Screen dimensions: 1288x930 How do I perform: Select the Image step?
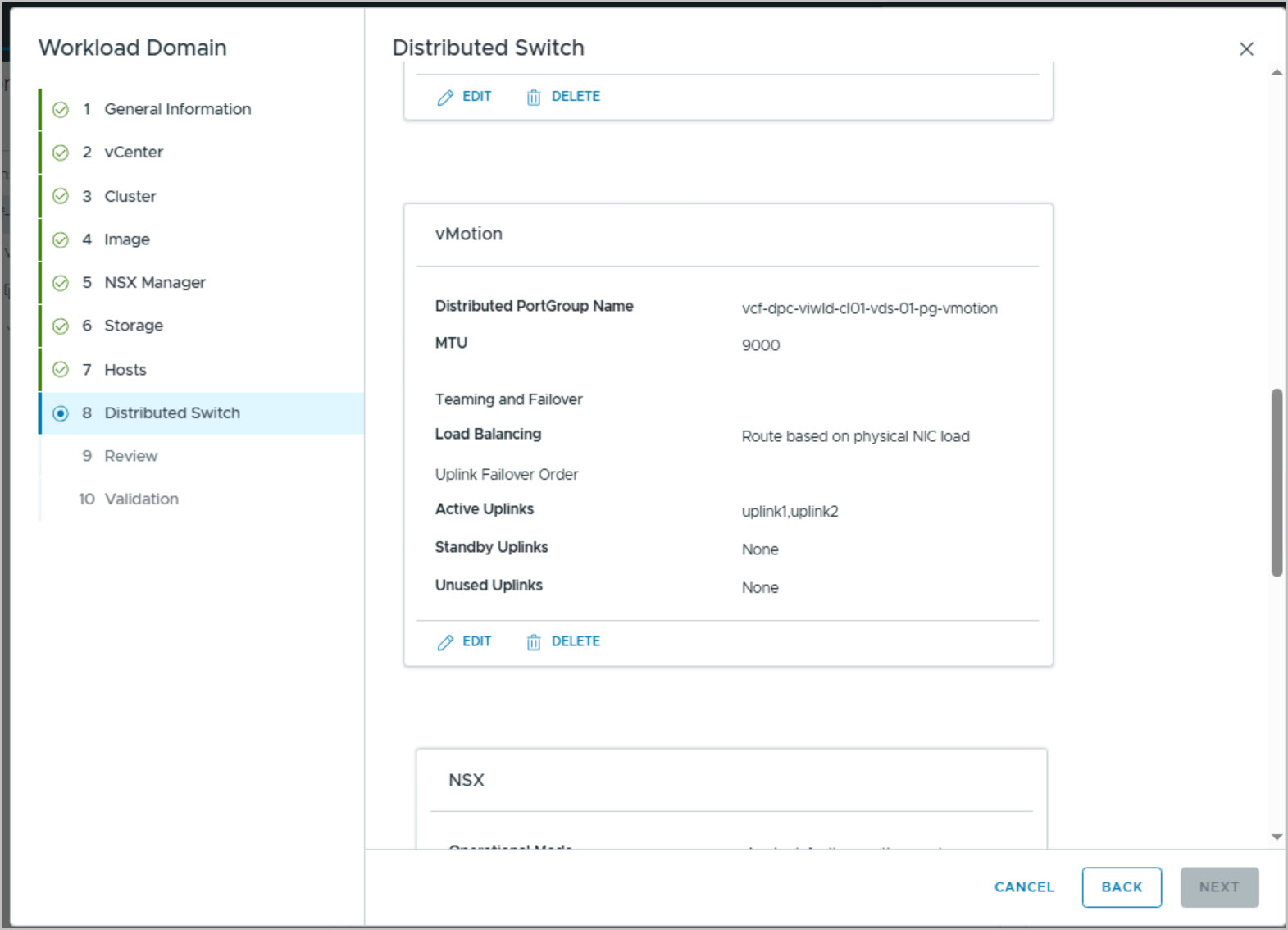(x=127, y=239)
